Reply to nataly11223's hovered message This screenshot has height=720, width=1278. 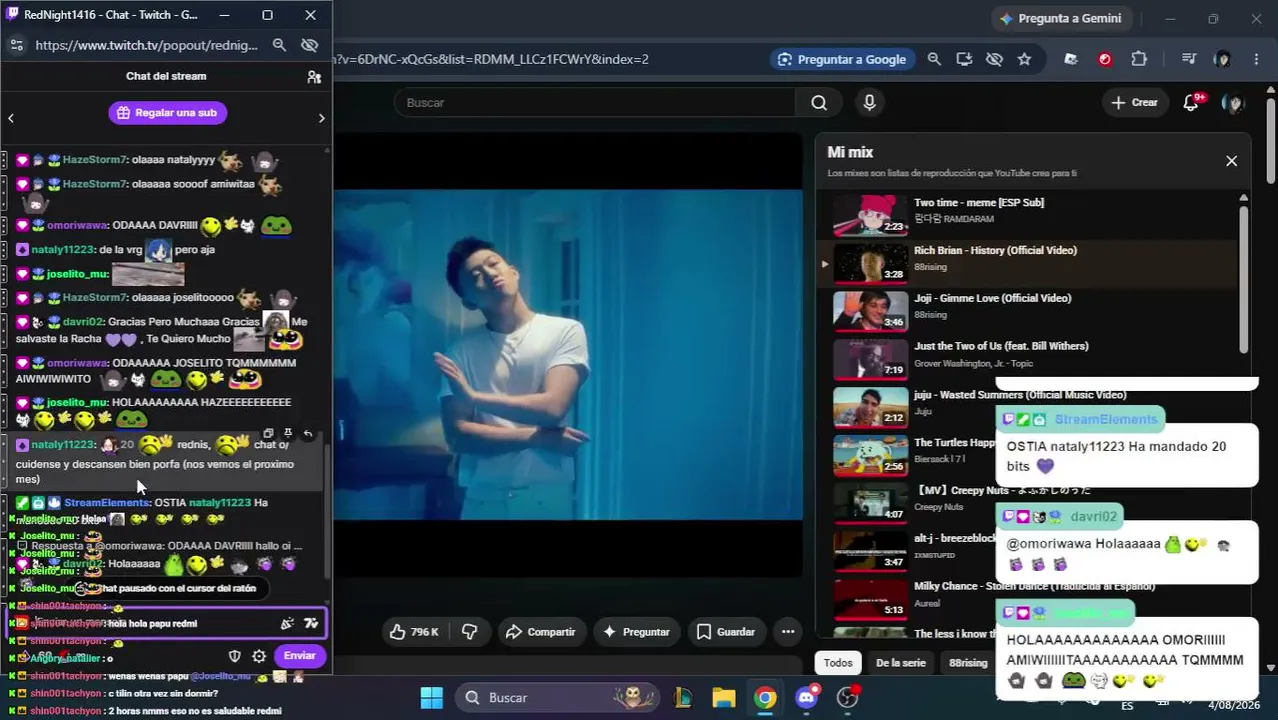point(308,433)
